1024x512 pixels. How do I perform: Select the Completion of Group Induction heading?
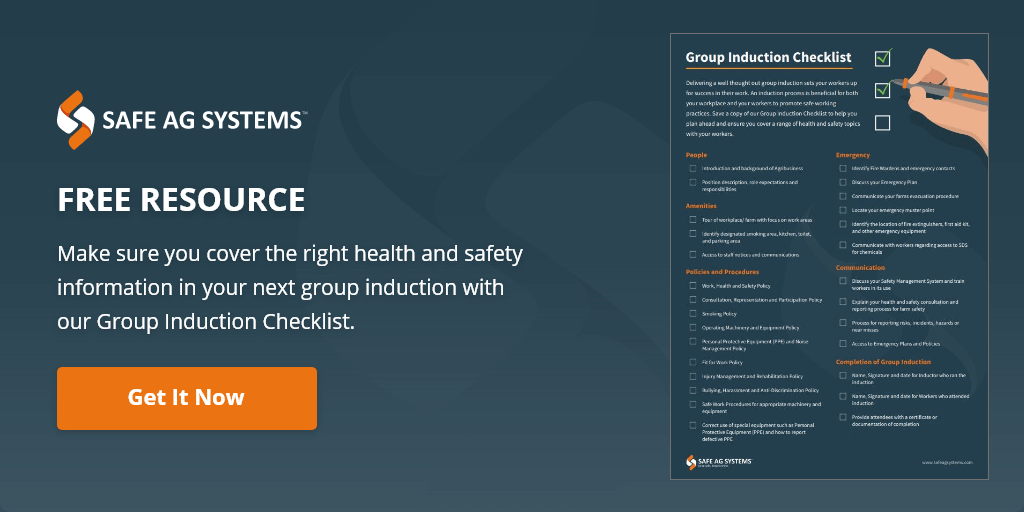click(883, 361)
